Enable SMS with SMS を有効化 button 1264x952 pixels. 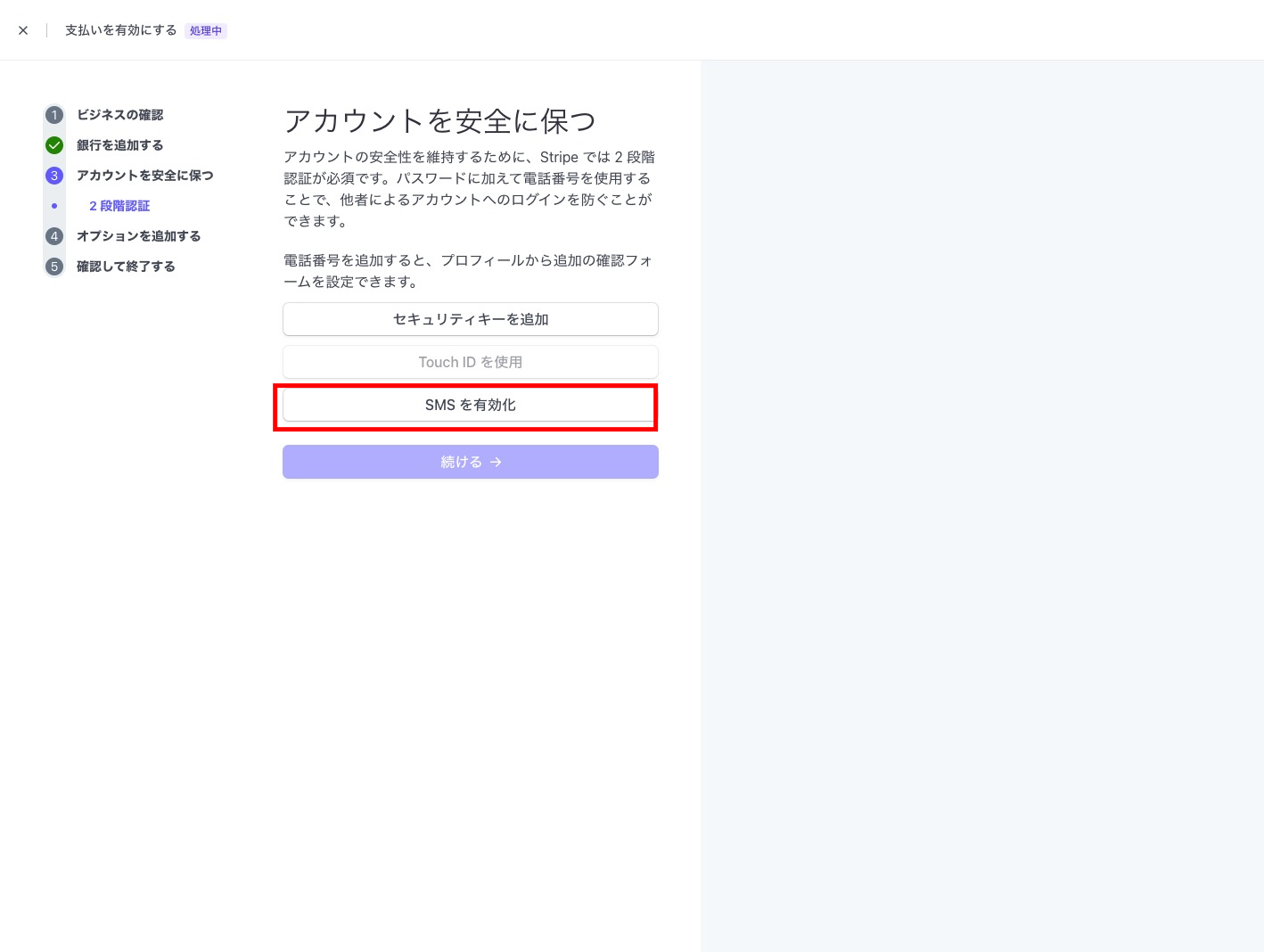coord(470,405)
